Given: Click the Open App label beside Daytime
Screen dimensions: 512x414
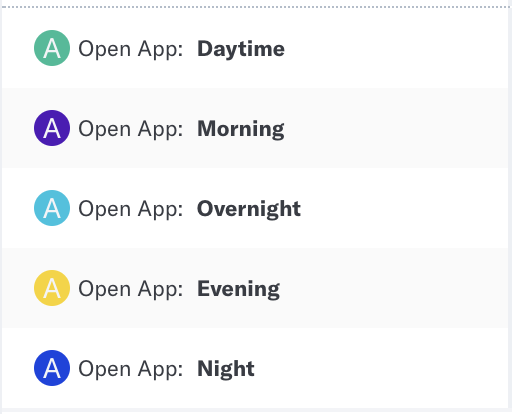Looking at the screenshot, I should tap(131, 50).
